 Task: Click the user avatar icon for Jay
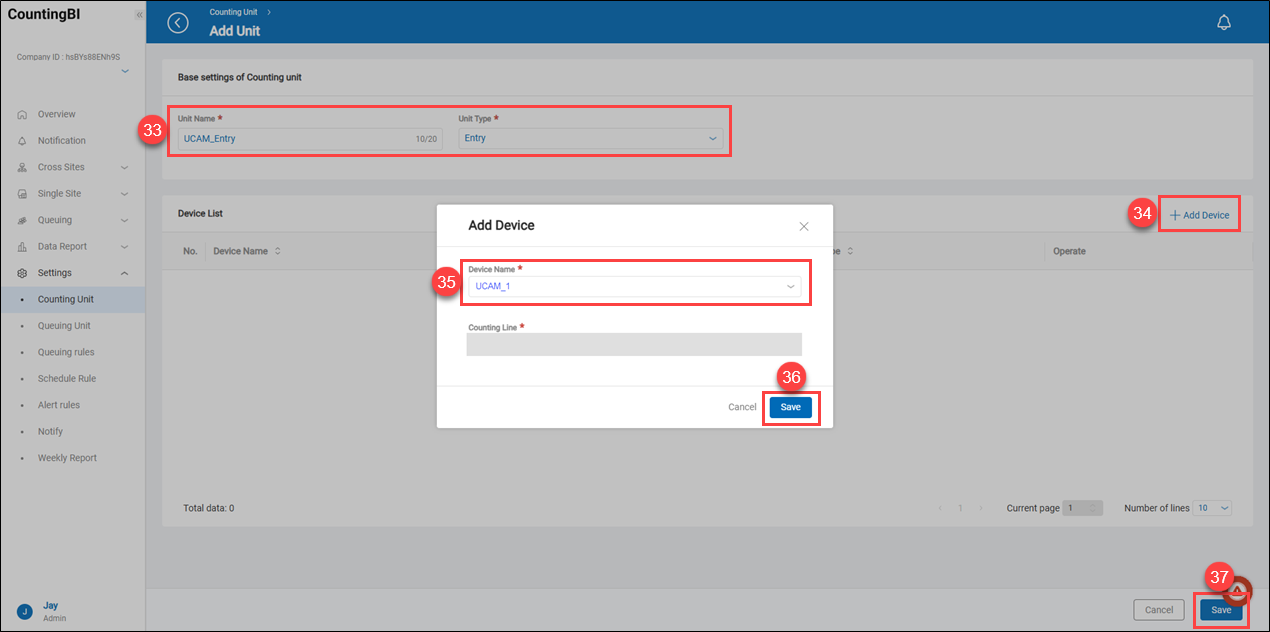(x=25, y=611)
